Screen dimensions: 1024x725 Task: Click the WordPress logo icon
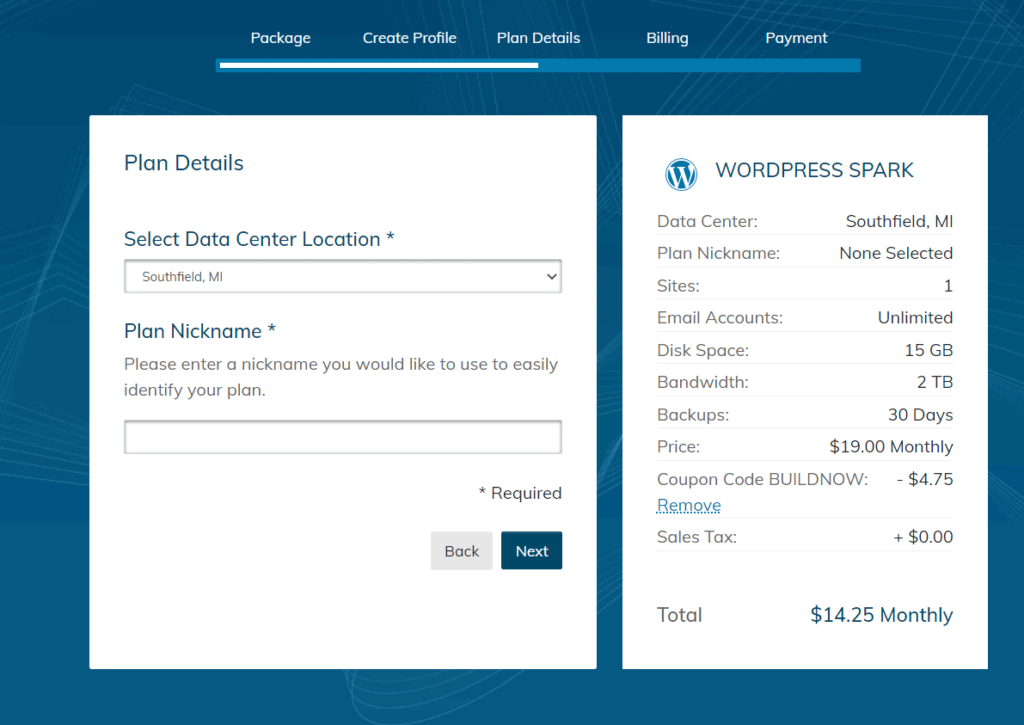[680, 174]
